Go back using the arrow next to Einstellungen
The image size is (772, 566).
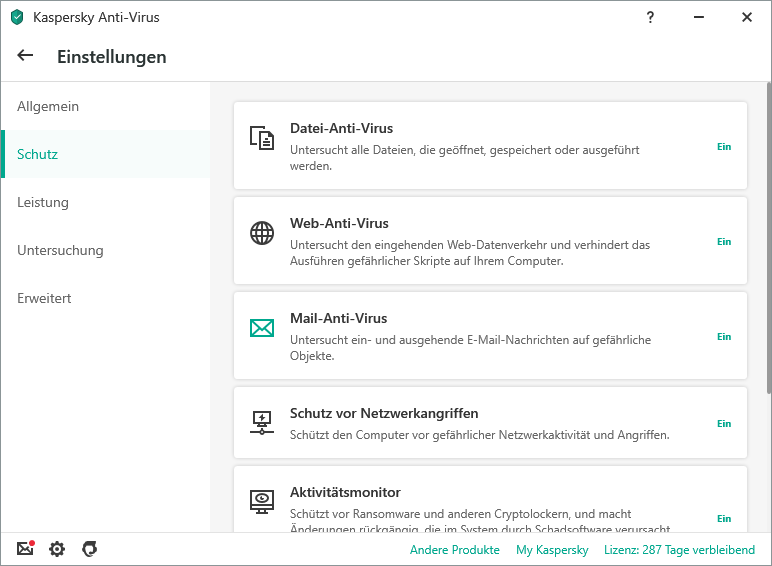click(x=25, y=56)
